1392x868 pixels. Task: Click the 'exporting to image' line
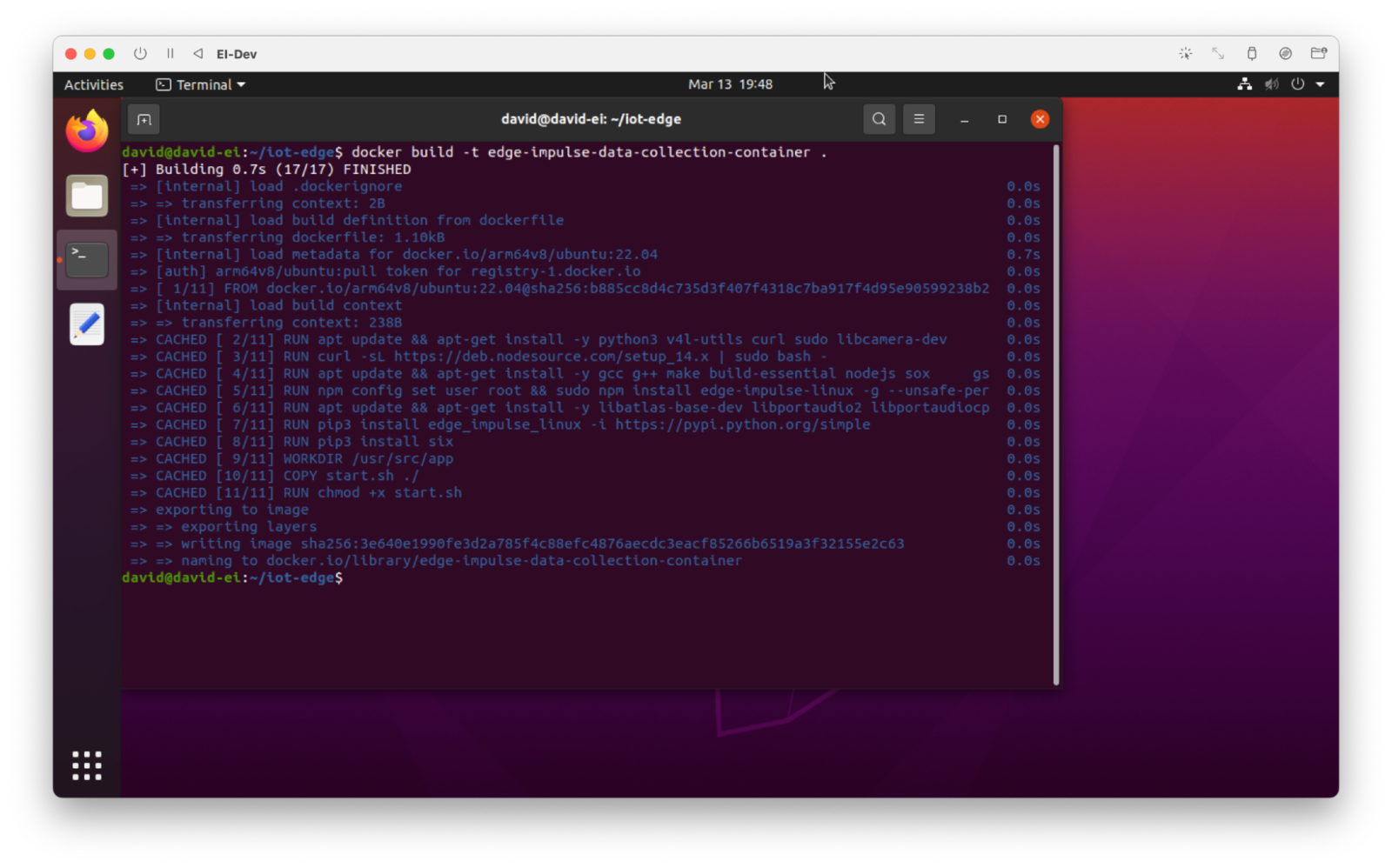tap(219, 510)
